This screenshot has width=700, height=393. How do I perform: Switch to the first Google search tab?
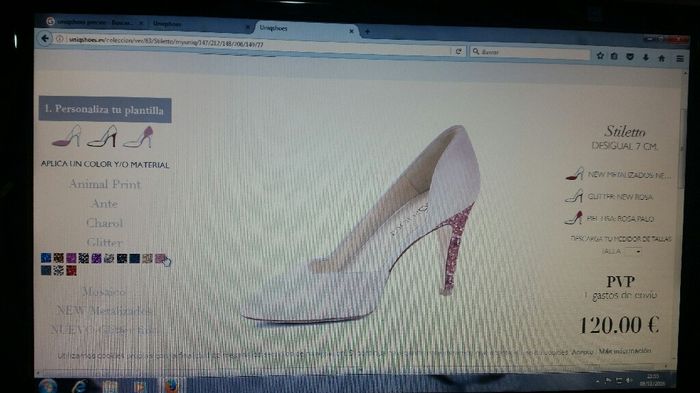[x=95, y=22]
